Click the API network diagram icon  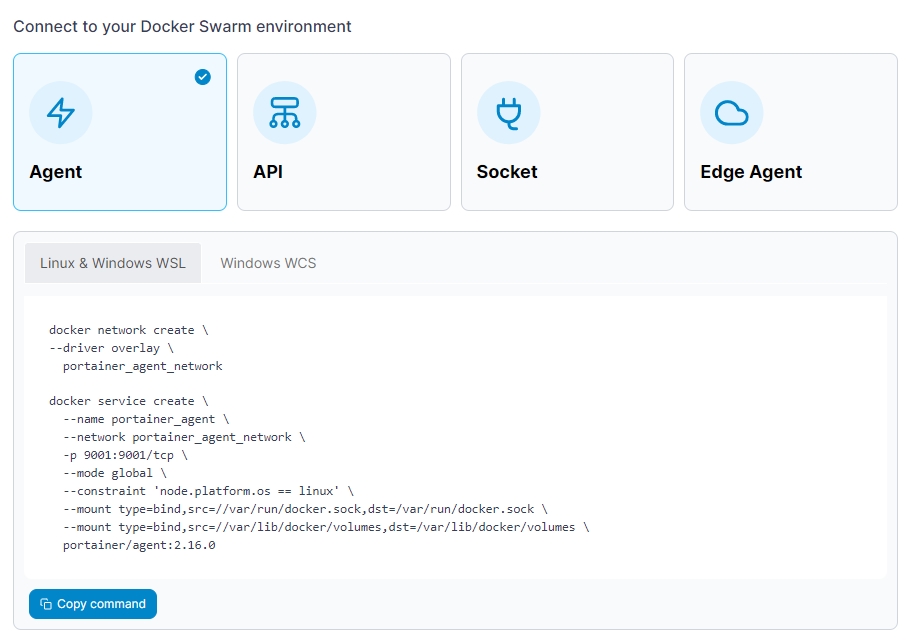coord(284,113)
